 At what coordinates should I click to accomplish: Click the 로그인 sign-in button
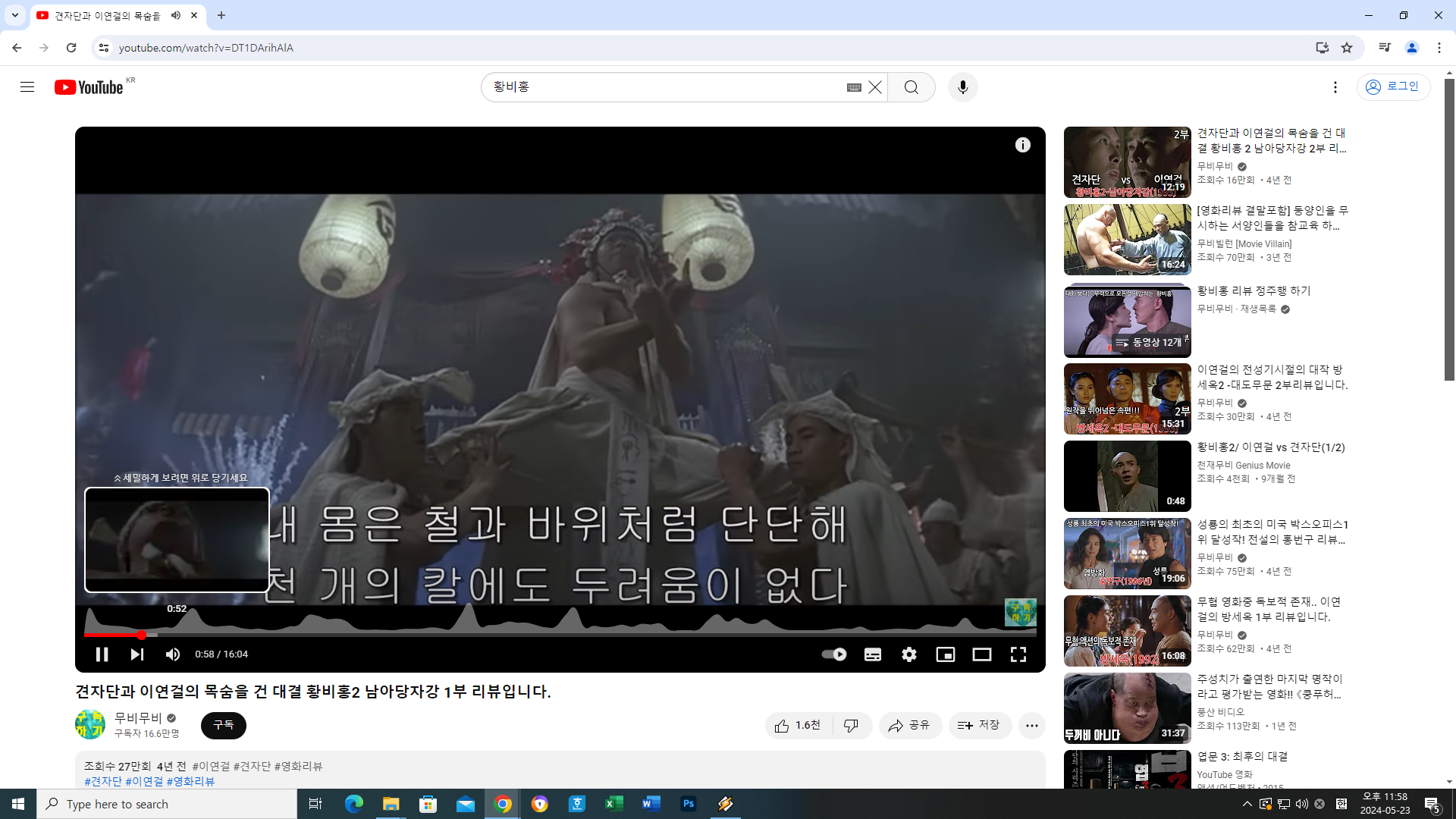click(1393, 87)
